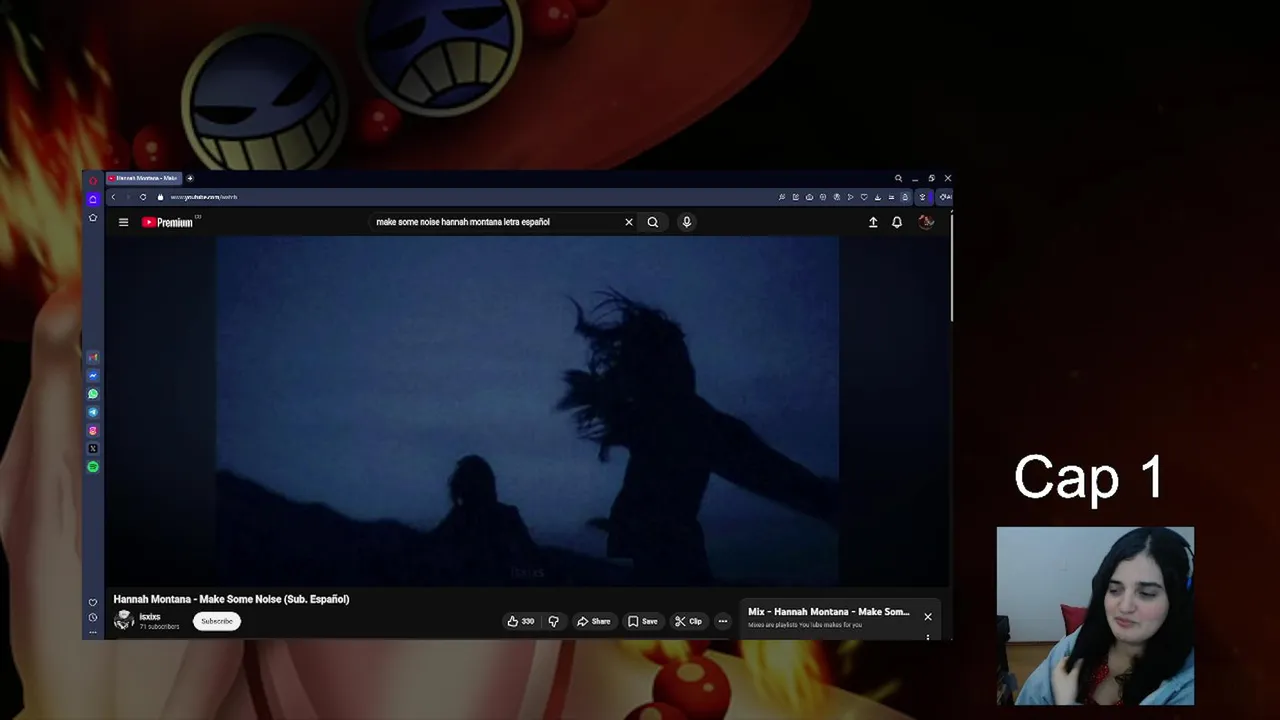Open the isxixs channel name link
The image size is (1280, 720).
(150, 617)
